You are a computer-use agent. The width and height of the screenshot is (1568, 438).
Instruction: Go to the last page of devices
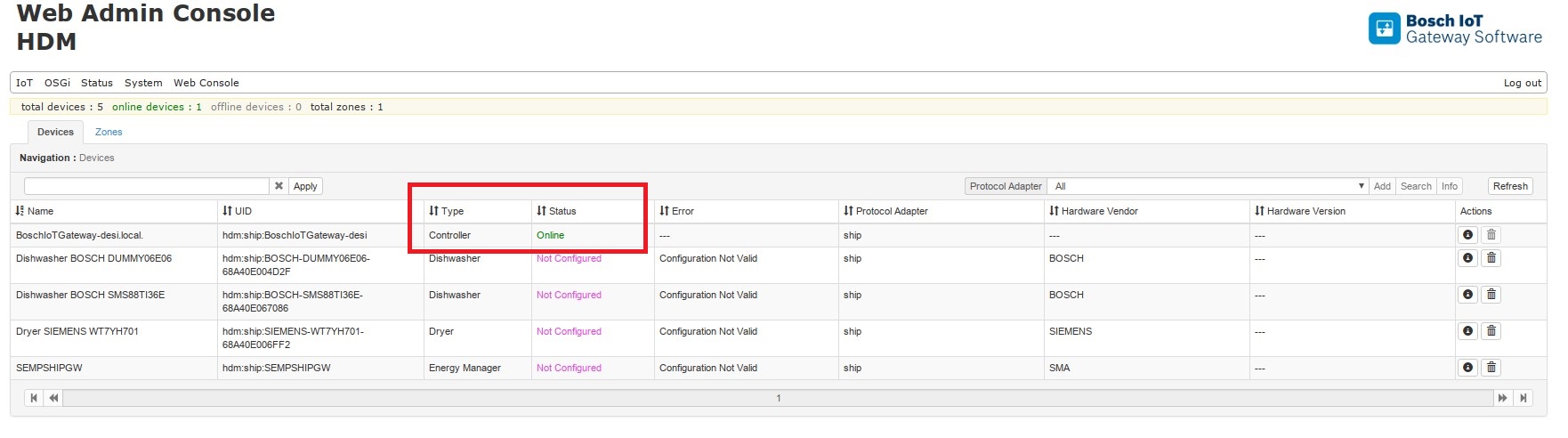point(1524,398)
